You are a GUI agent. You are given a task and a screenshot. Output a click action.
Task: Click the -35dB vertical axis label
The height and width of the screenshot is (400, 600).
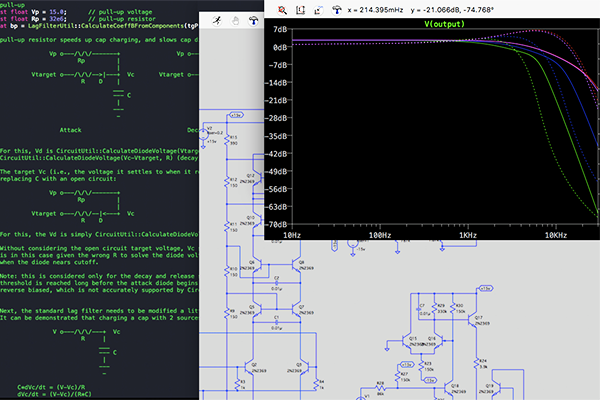click(x=276, y=136)
